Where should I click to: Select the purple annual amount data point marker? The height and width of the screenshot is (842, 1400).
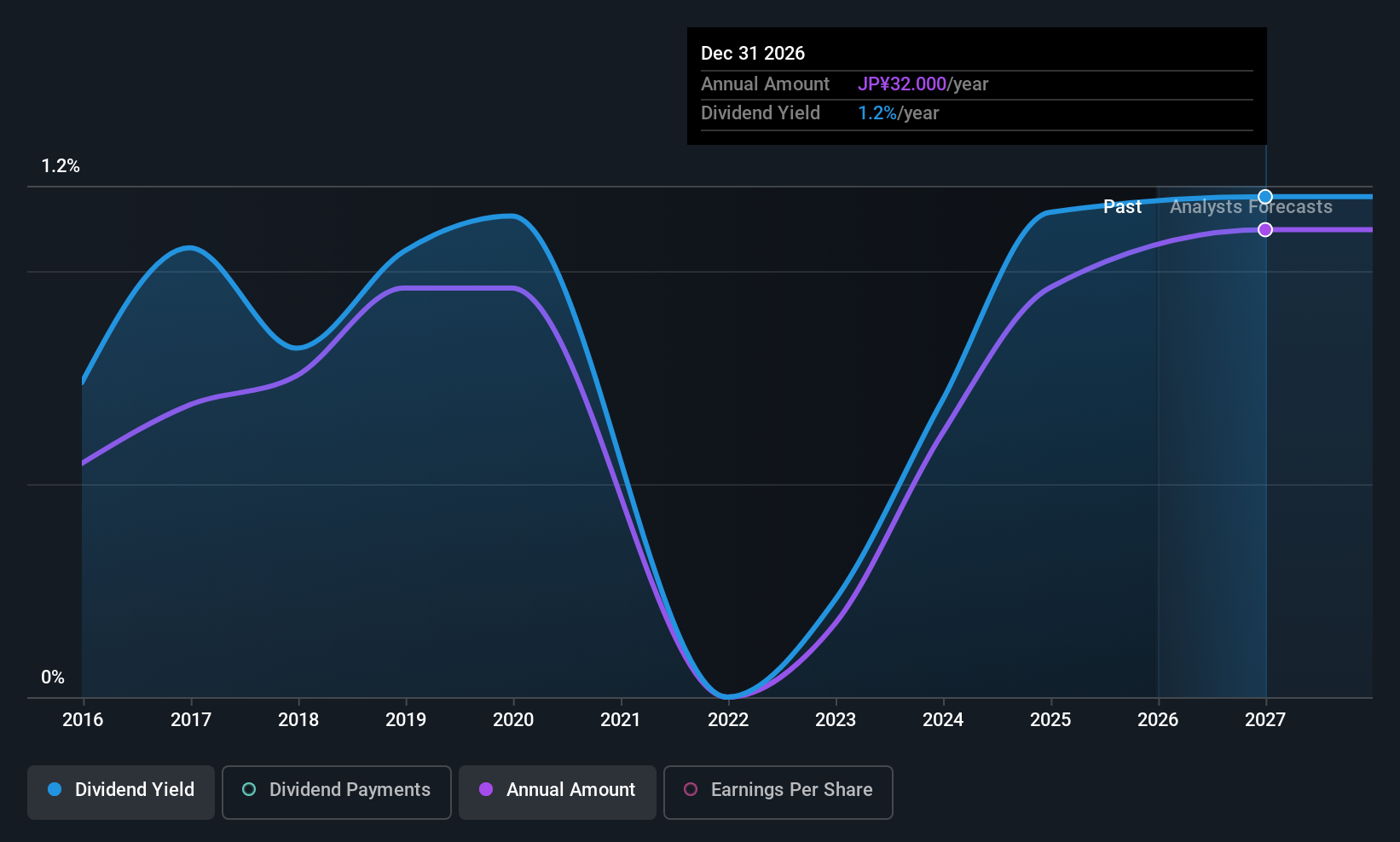click(1265, 229)
